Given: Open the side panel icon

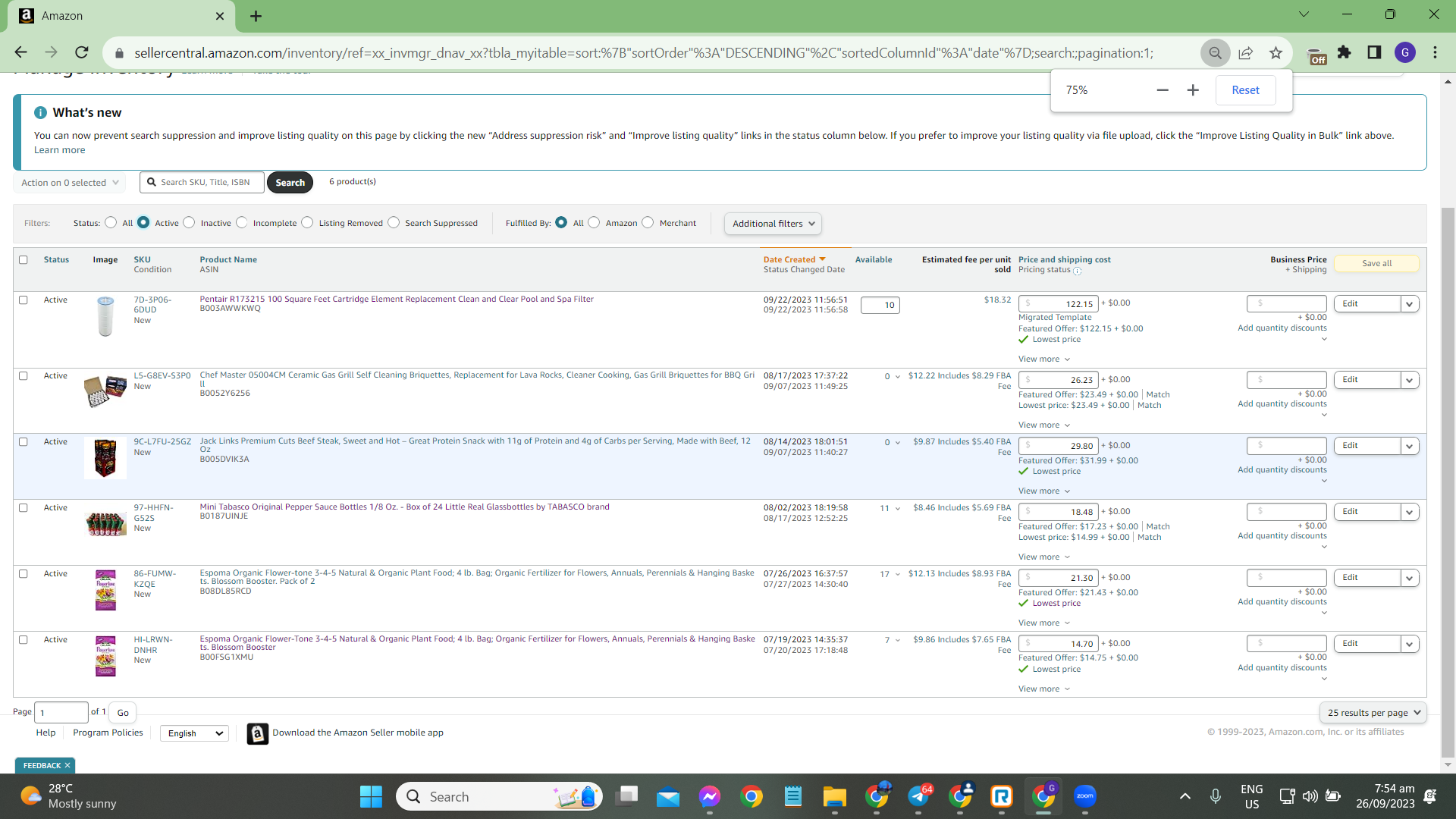Looking at the screenshot, I should click(1374, 52).
